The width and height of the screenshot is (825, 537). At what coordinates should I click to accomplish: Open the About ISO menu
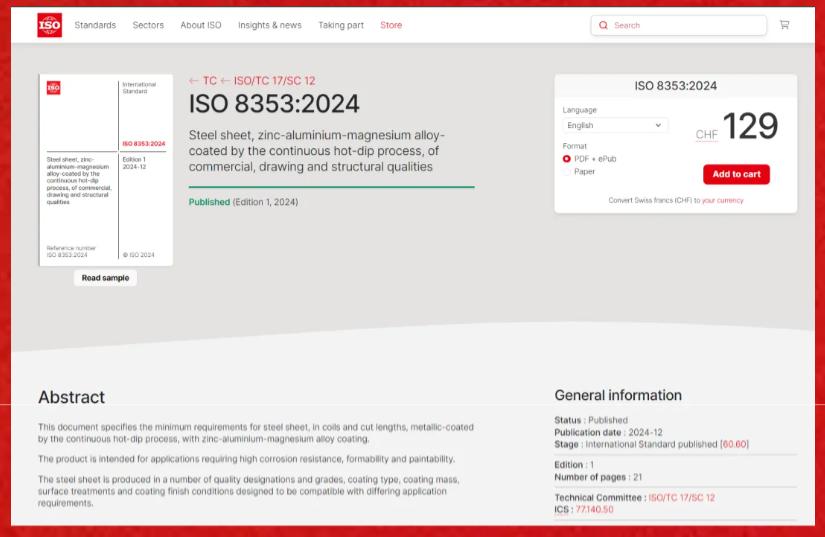[200, 25]
